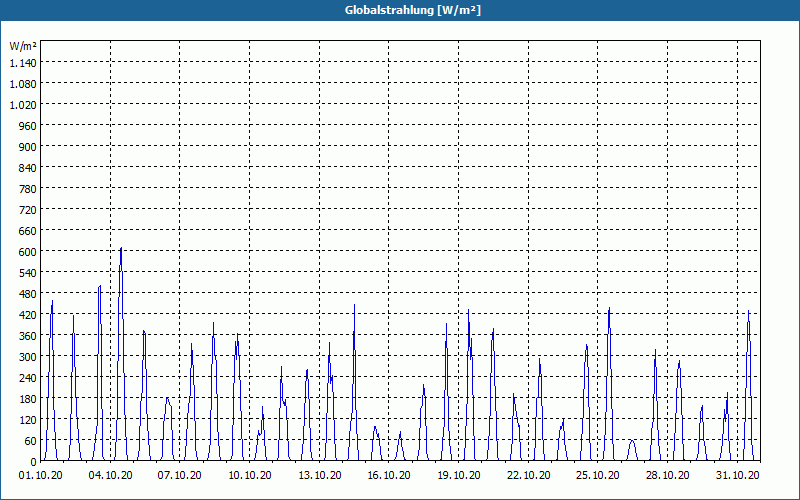The height and width of the screenshot is (500, 800).
Task: Click the 25.10.20 date axis label
Action: click(x=597, y=475)
